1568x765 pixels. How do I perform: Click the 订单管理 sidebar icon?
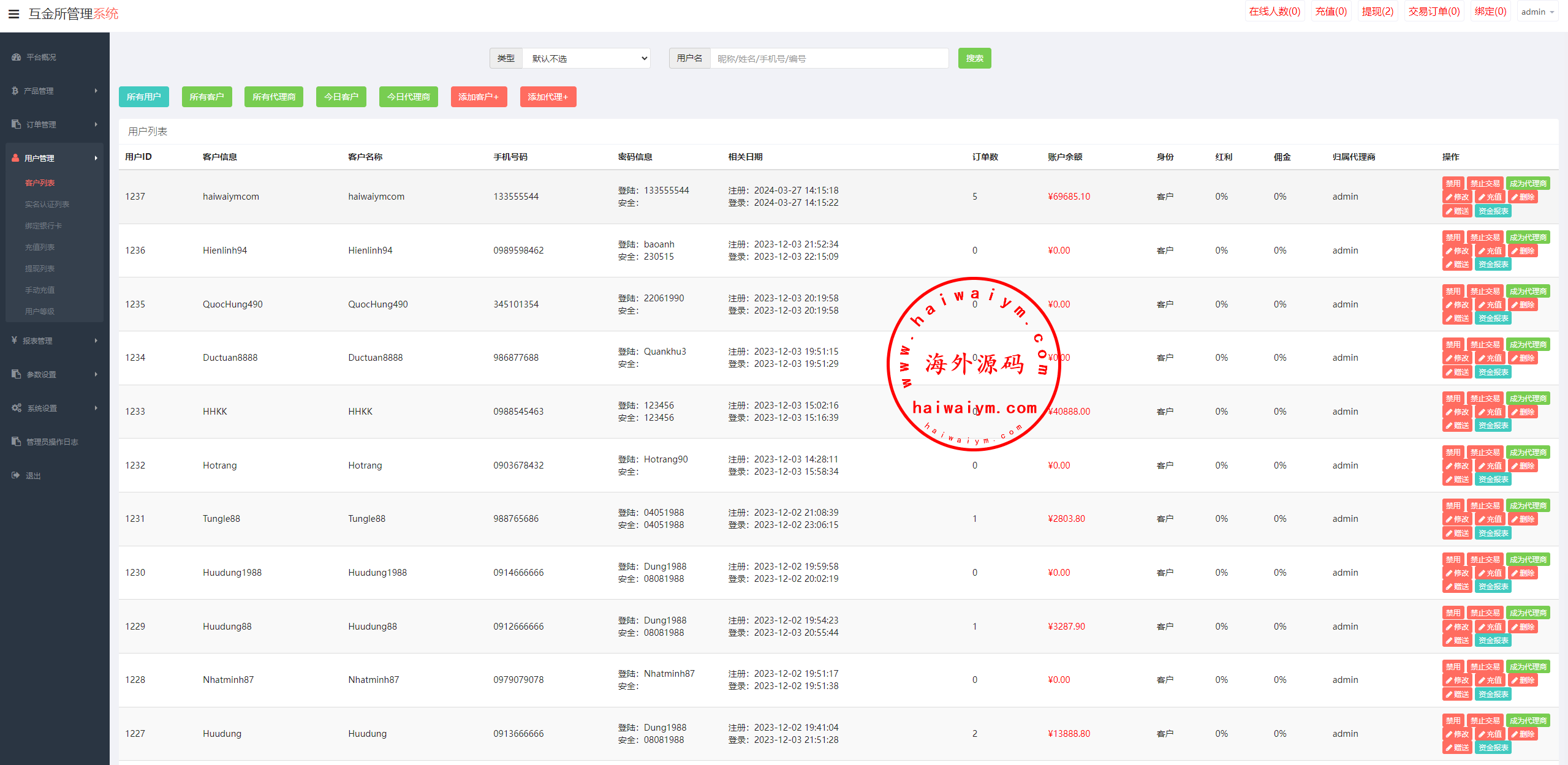(x=17, y=124)
